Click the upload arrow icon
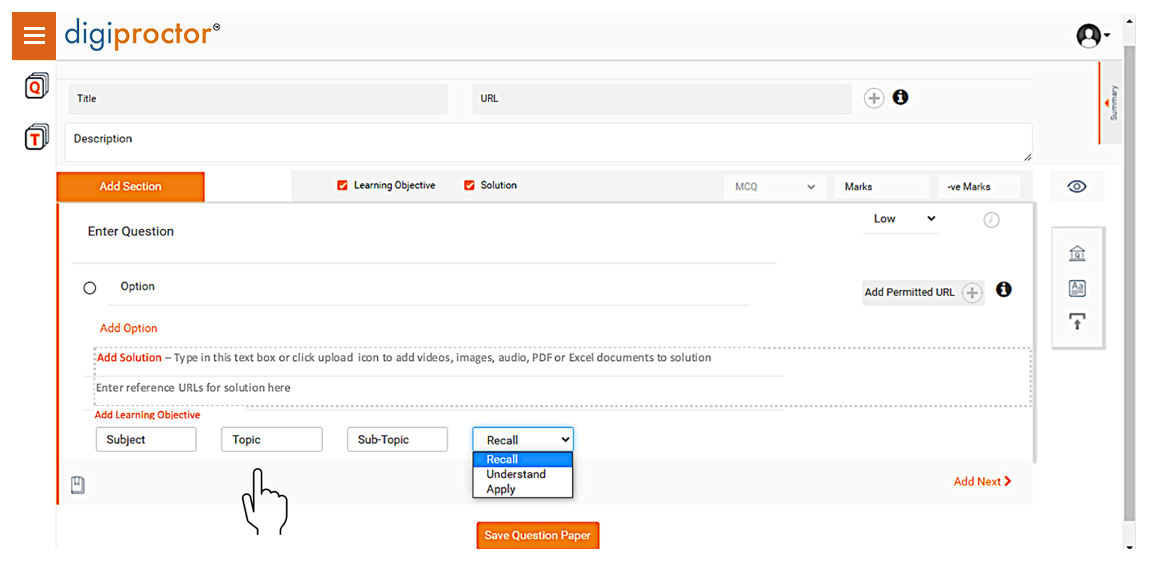The image size is (1151, 568). tap(1077, 321)
